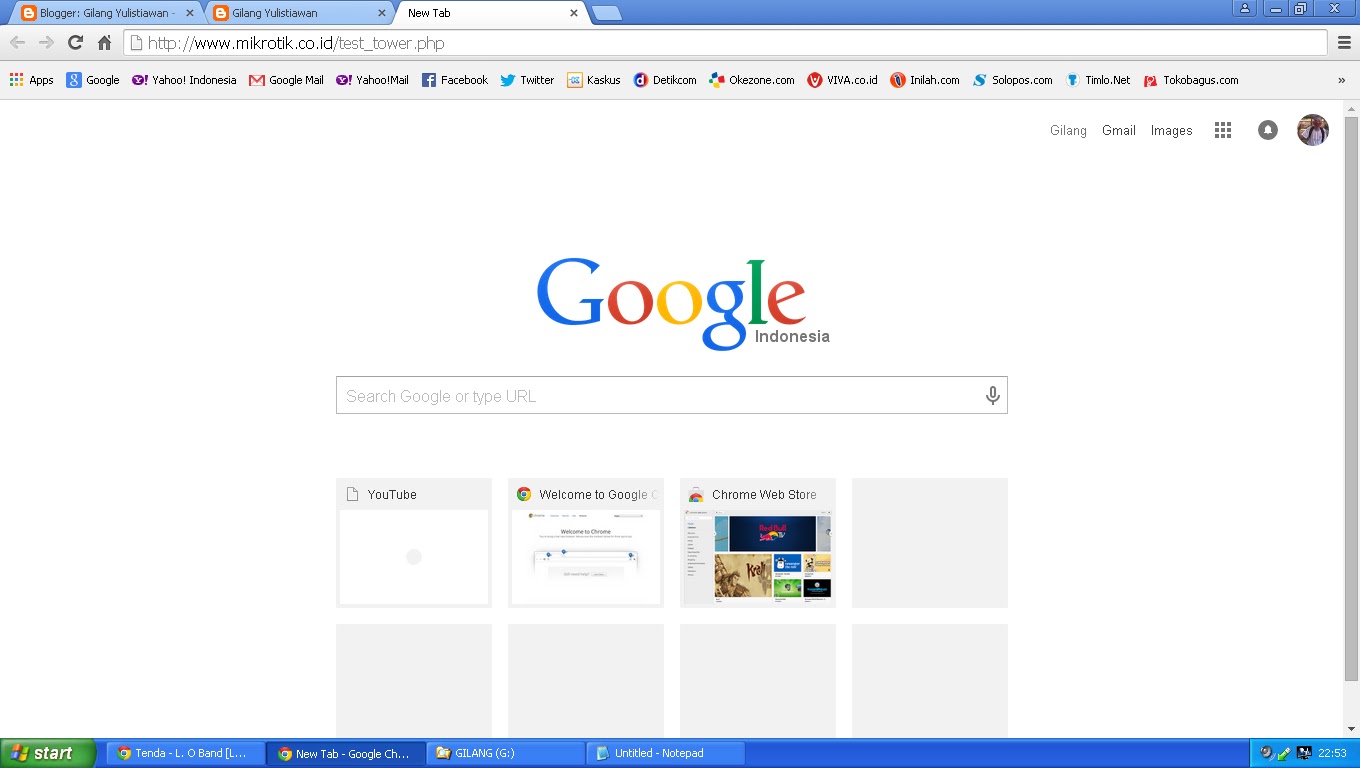Screen dimensions: 1360x768
Task: Open the Chrome hamburger menu
Action: [1344, 43]
